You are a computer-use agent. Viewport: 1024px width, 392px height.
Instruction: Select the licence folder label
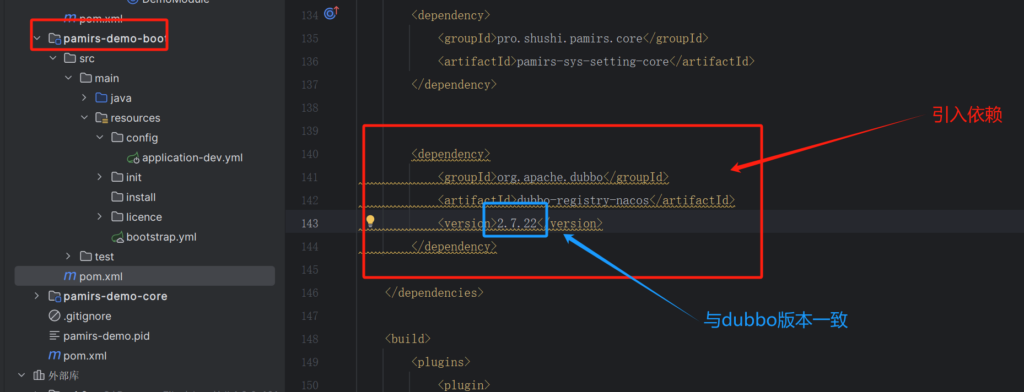(x=144, y=217)
